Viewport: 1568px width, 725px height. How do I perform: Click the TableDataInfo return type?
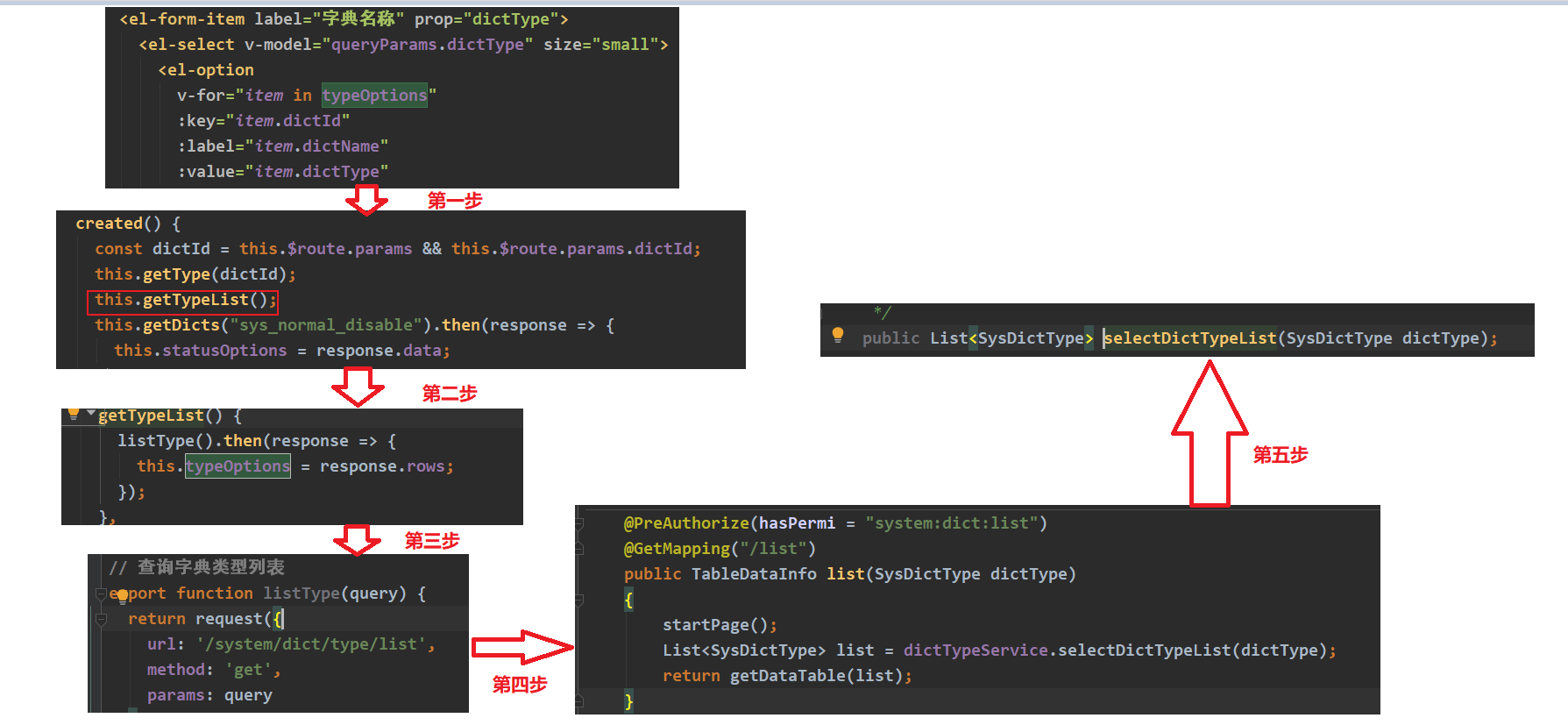(754, 573)
